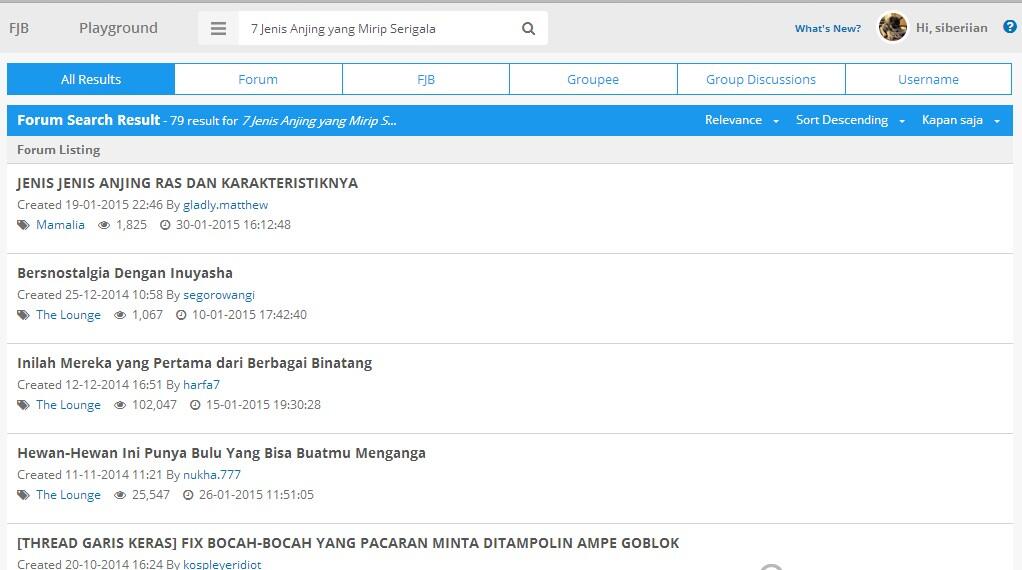The width and height of the screenshot is (1022, 570).
Task: Click the eye views icon next to 102,047
Action: pos(120,405)
